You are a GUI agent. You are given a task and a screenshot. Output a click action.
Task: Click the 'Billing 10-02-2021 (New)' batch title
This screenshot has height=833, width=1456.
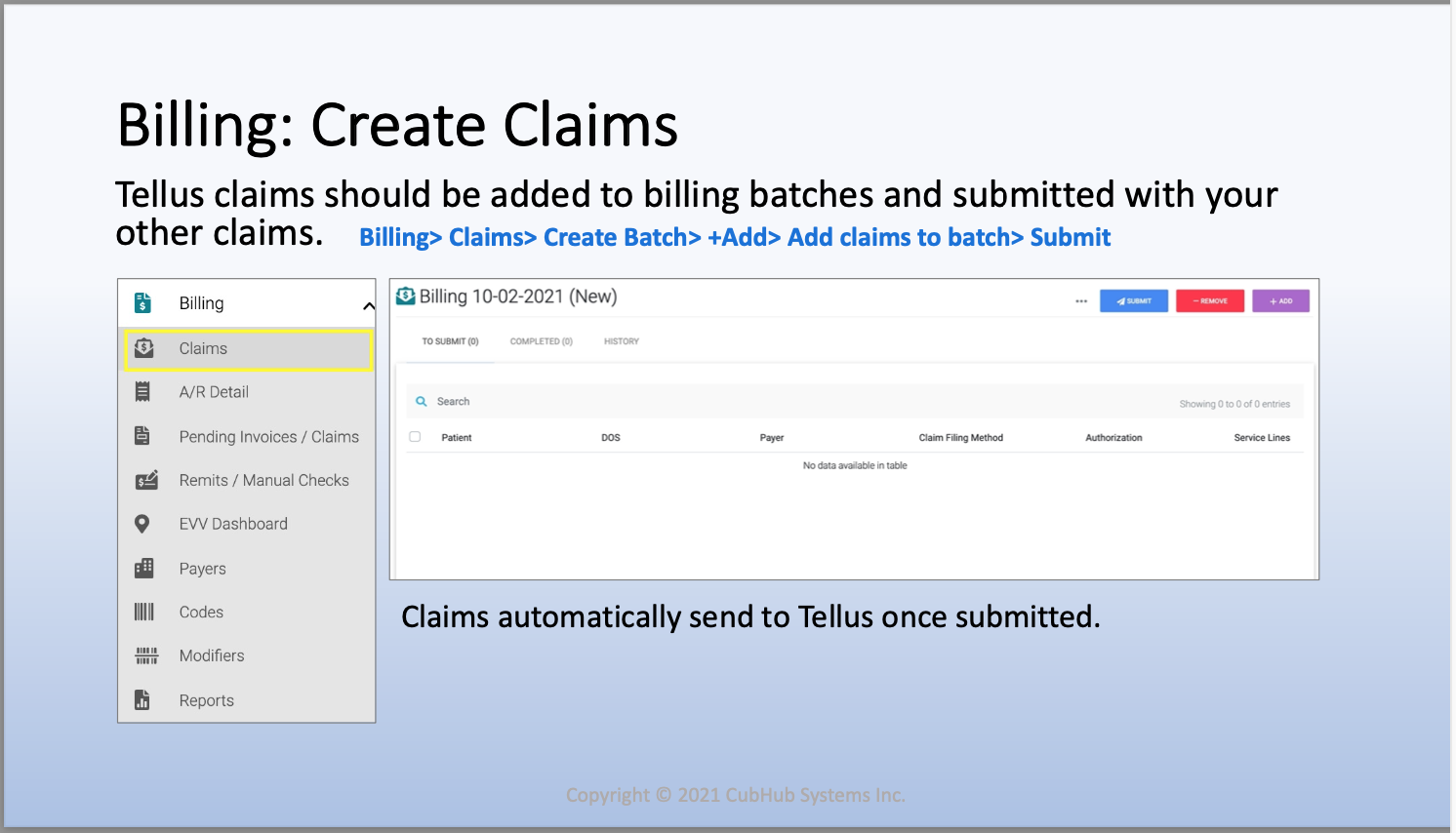pos(518,297)
